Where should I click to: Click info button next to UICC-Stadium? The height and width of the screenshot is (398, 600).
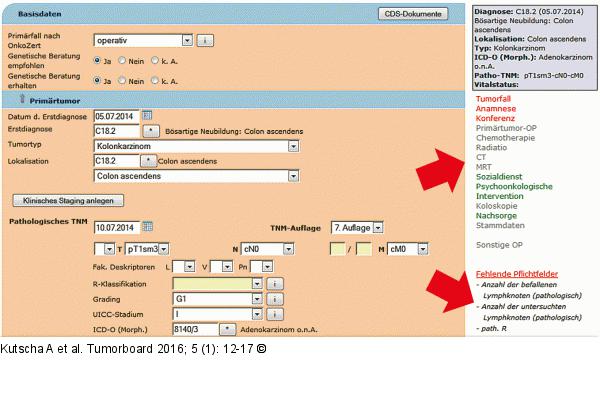(x=275, y=315)
